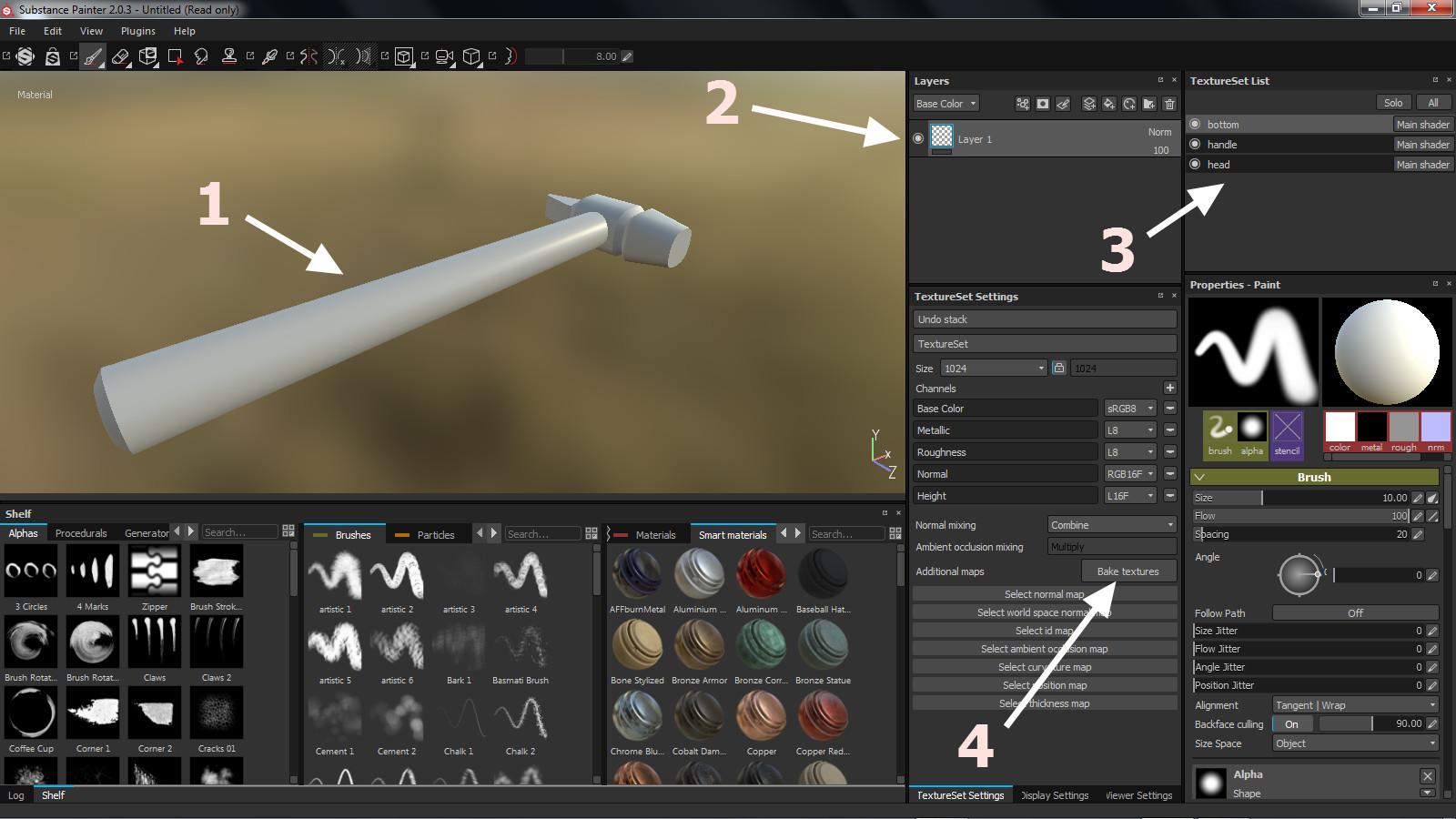Select the Clone stamp tool
Viewport: 1456px width, 819px height.
point(229,56)
